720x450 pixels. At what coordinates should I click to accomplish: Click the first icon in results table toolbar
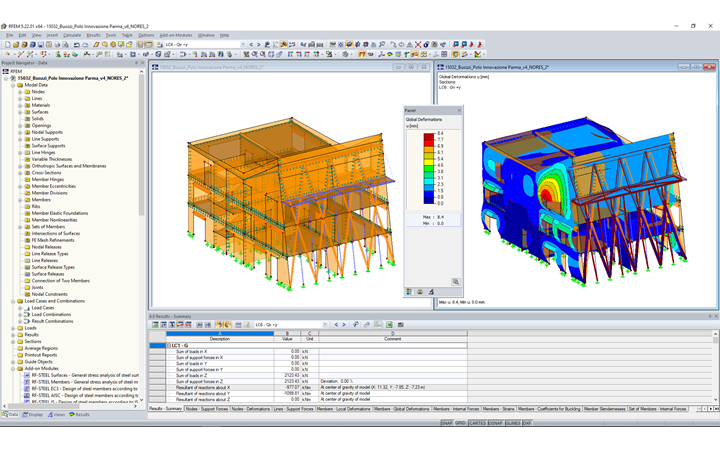[155, 325]
